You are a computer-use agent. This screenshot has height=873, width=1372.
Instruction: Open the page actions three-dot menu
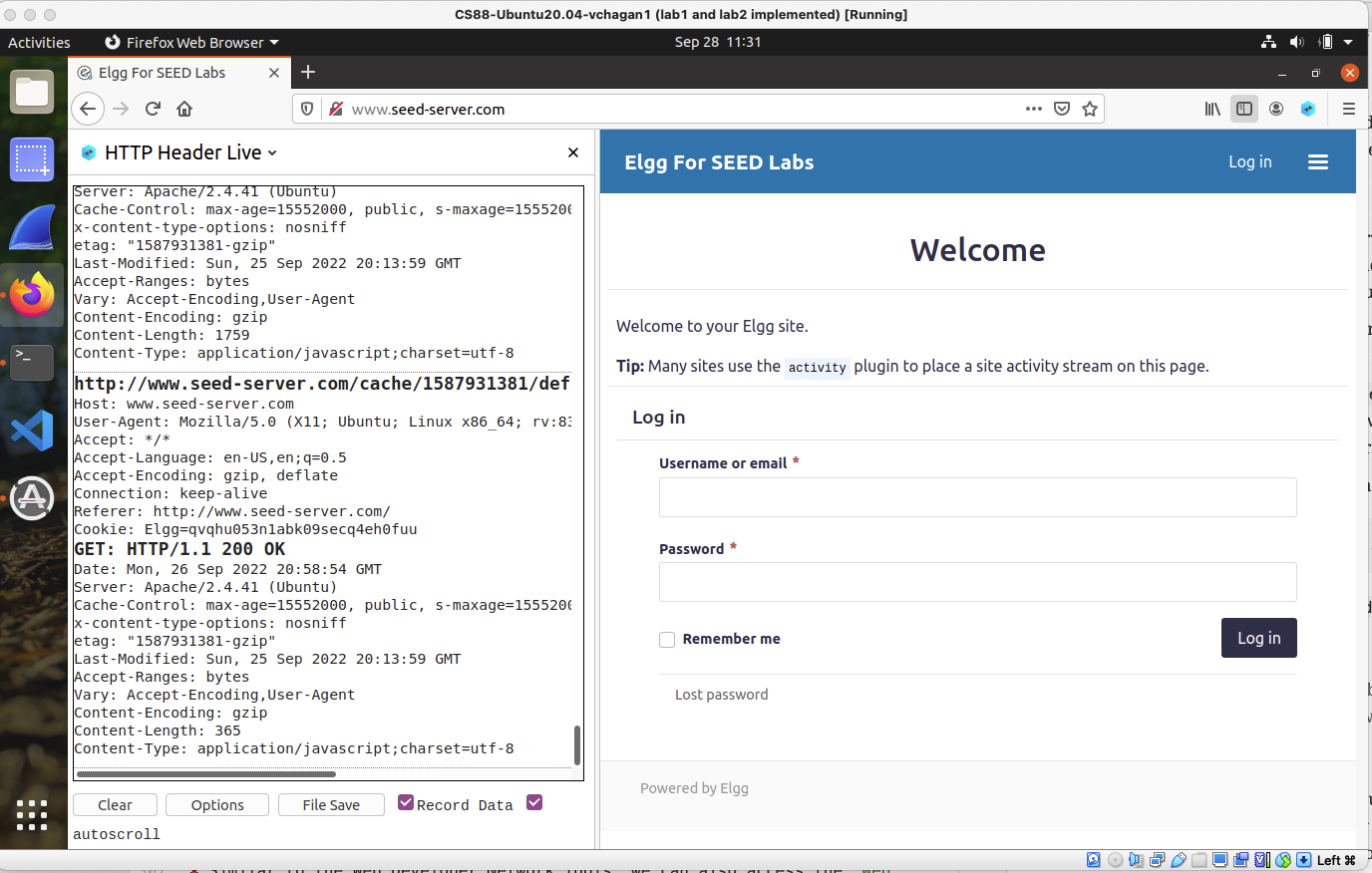pyautogui.click(x=1034, y=109)
